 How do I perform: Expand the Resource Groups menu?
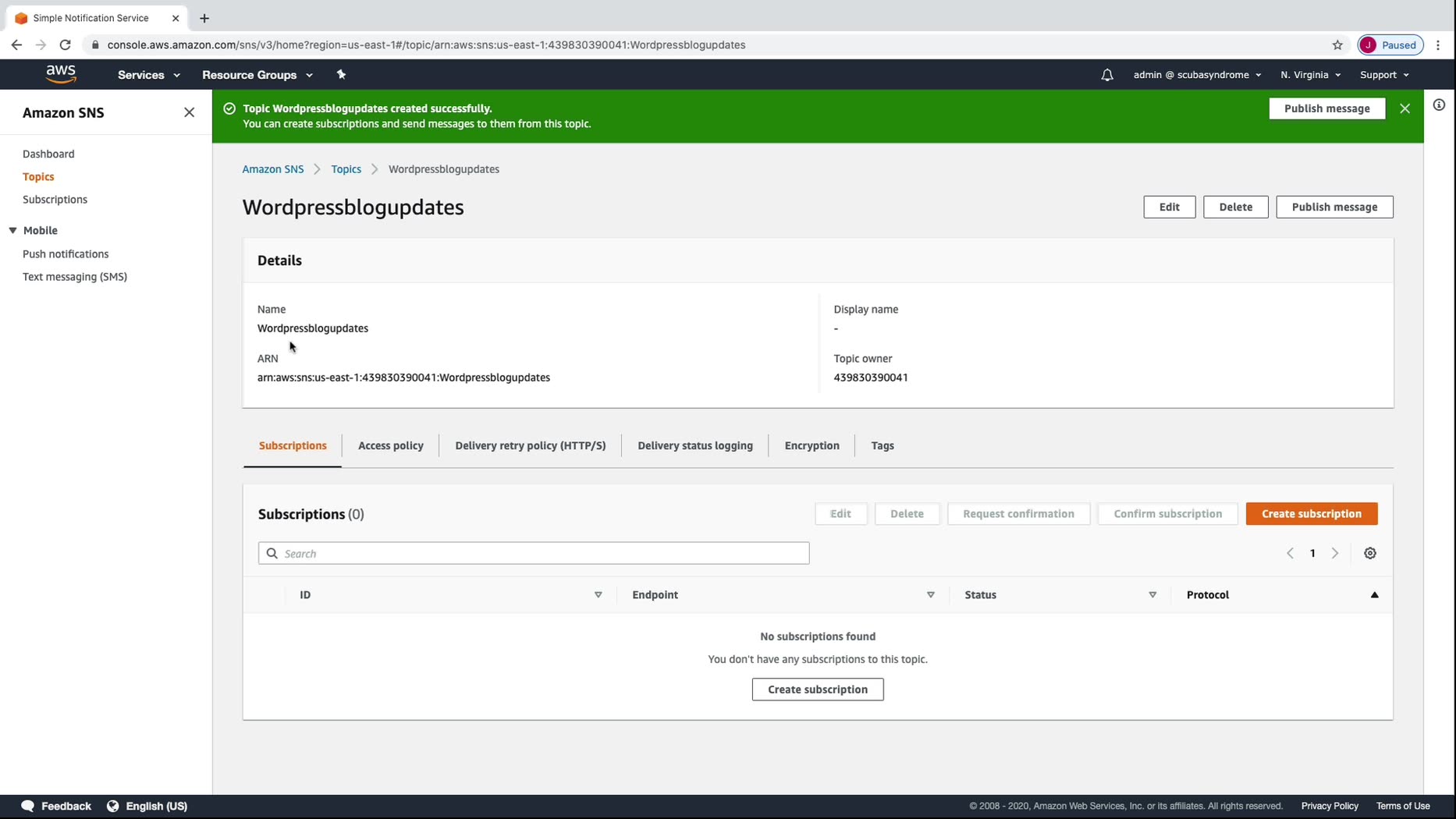point(257,75)
